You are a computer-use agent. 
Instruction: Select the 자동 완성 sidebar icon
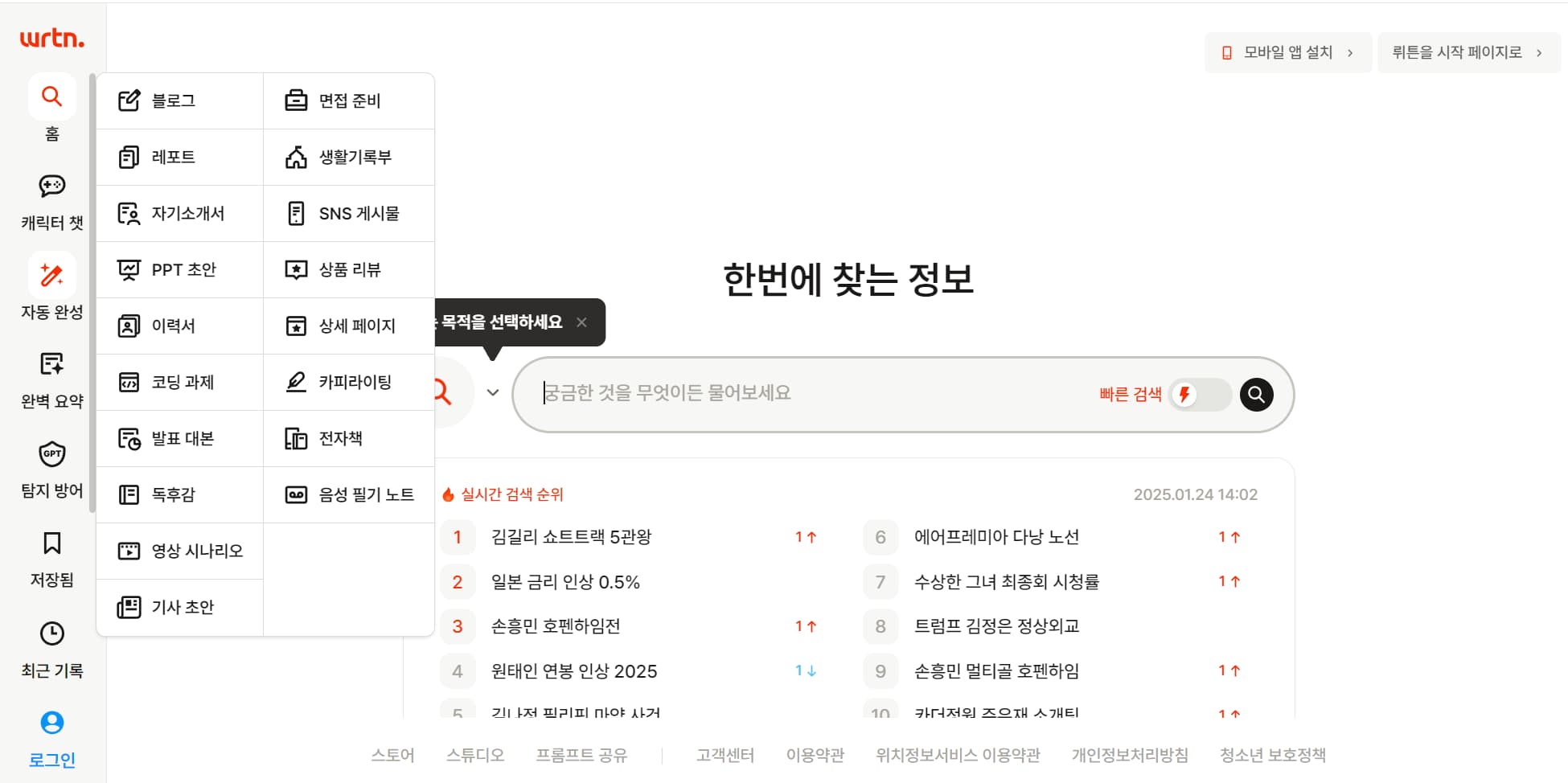click(51, 275)
